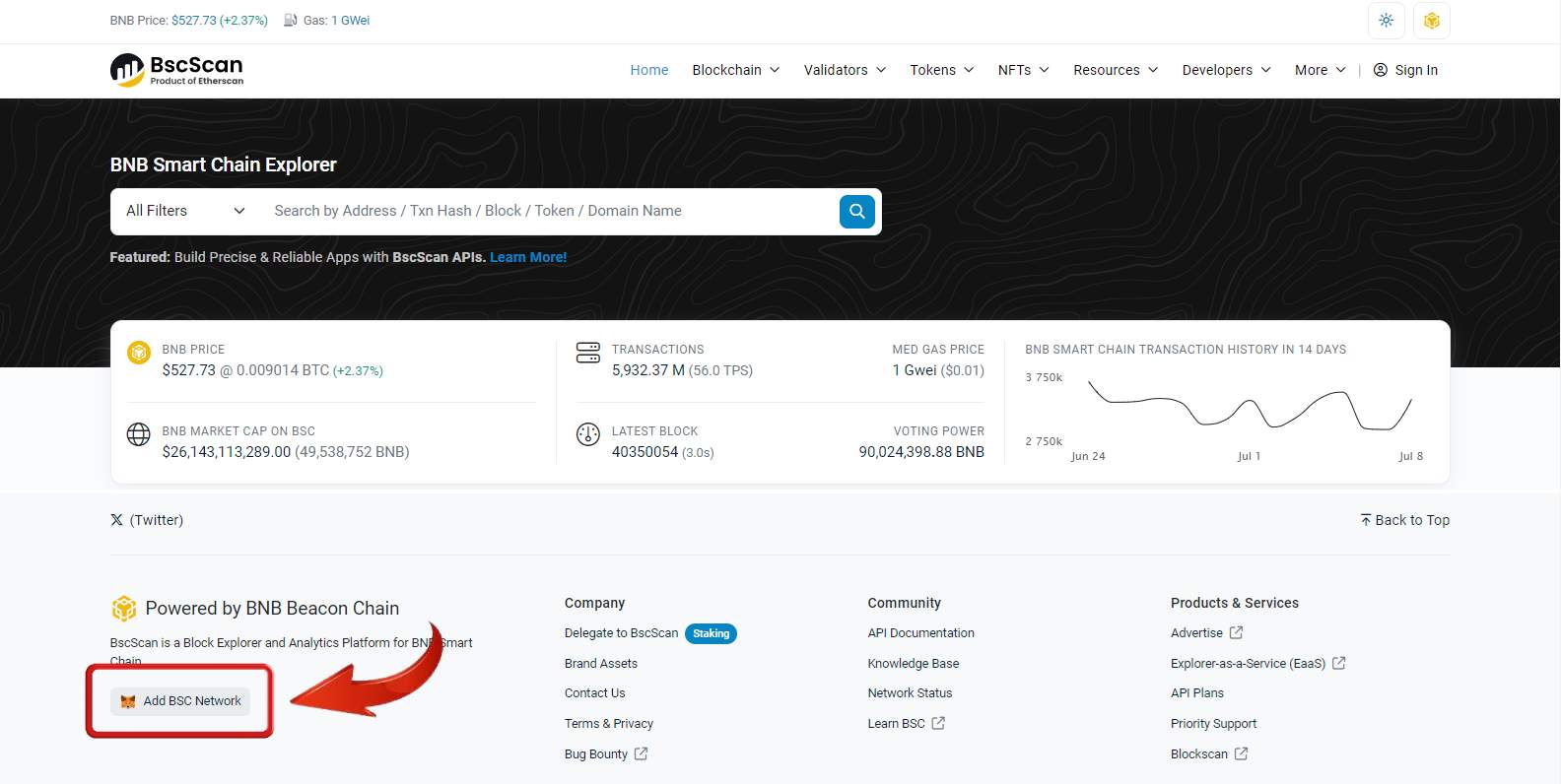Click the server icon beside Transactions
Viewport: 1561px width, 784px height.
(588, 353)
